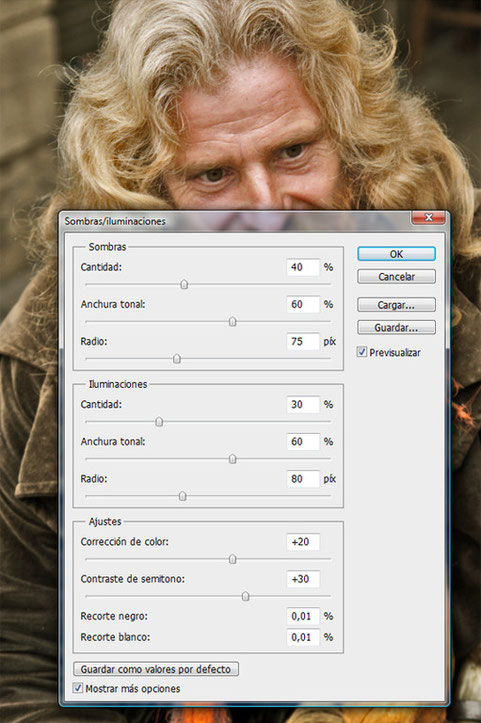The image size is (481, 723).
Task: Click the Iluminaciones Radio slider handle
Action: [183, 496]
